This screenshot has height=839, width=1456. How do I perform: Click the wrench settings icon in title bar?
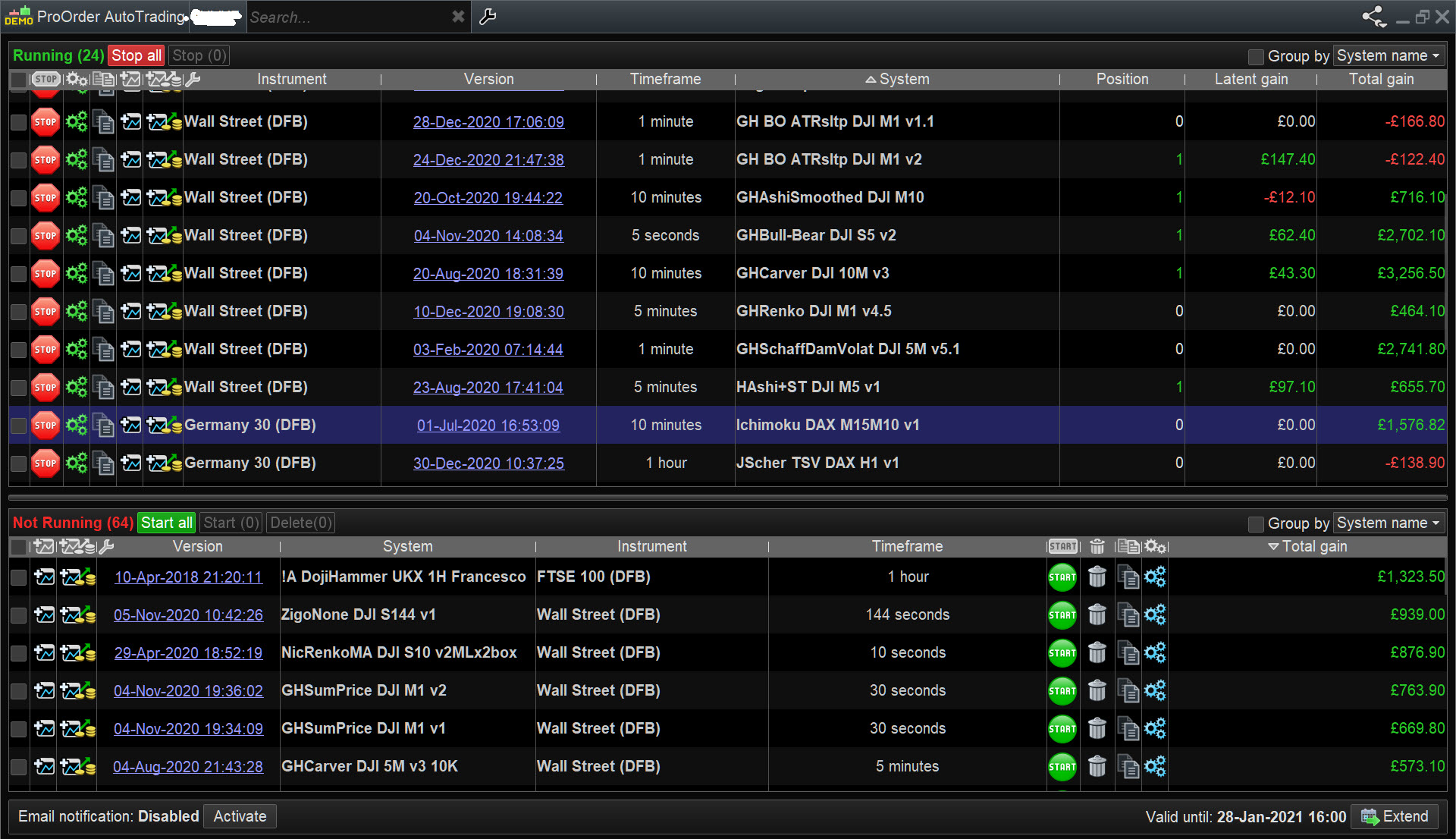coord(488,17)
